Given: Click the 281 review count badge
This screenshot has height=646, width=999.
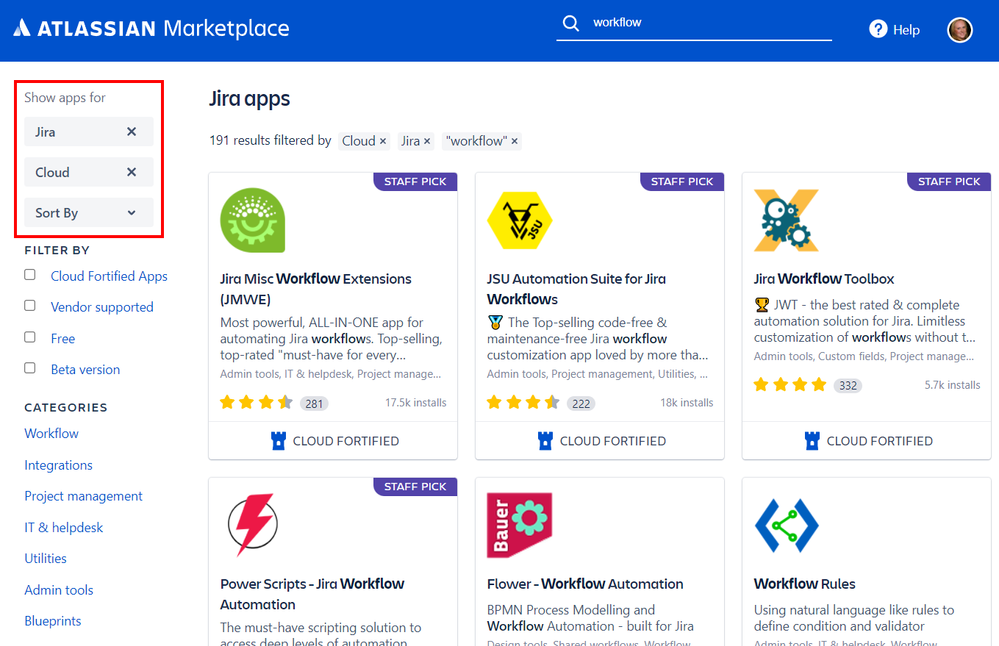Looking at the screenshot, I should pos(314,403).
